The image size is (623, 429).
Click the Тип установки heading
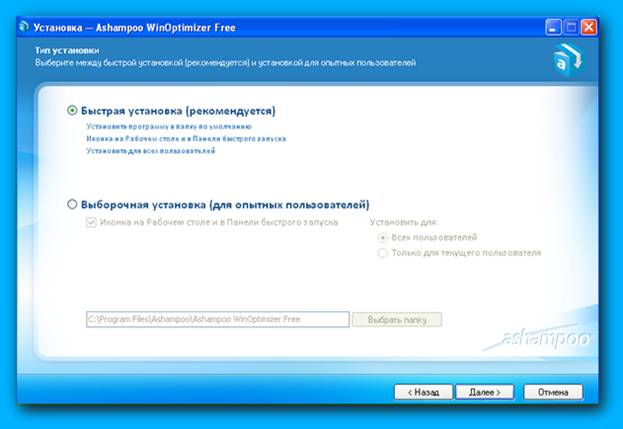coord(67,50)
